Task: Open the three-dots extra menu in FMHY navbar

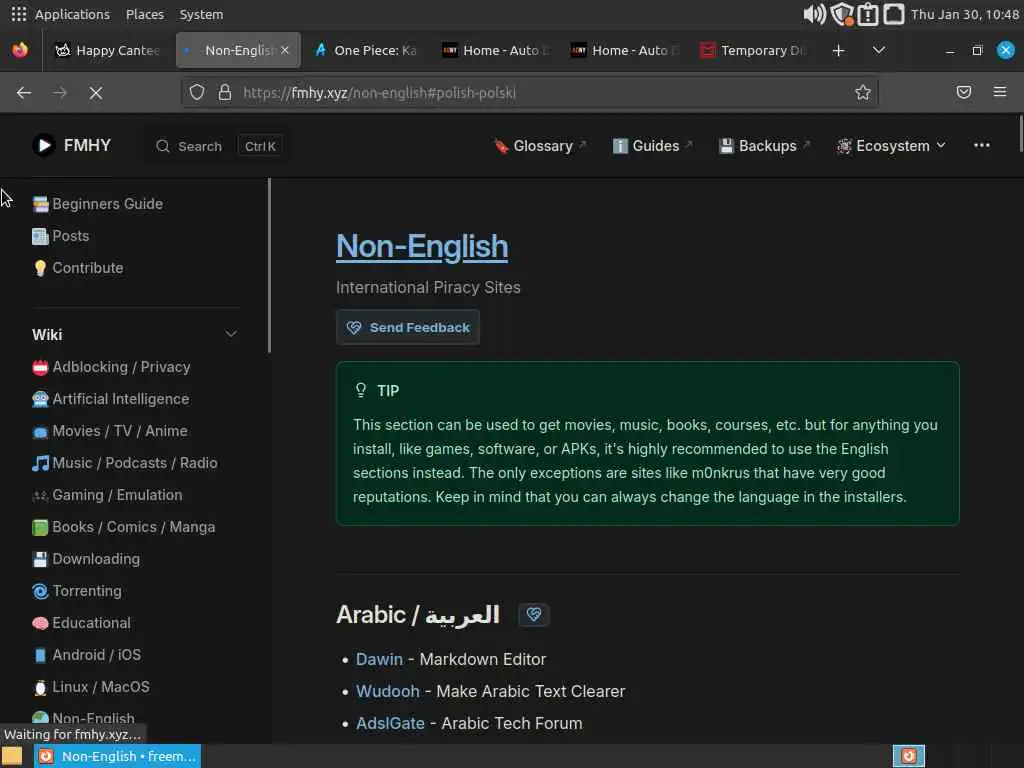Action: 982,145
